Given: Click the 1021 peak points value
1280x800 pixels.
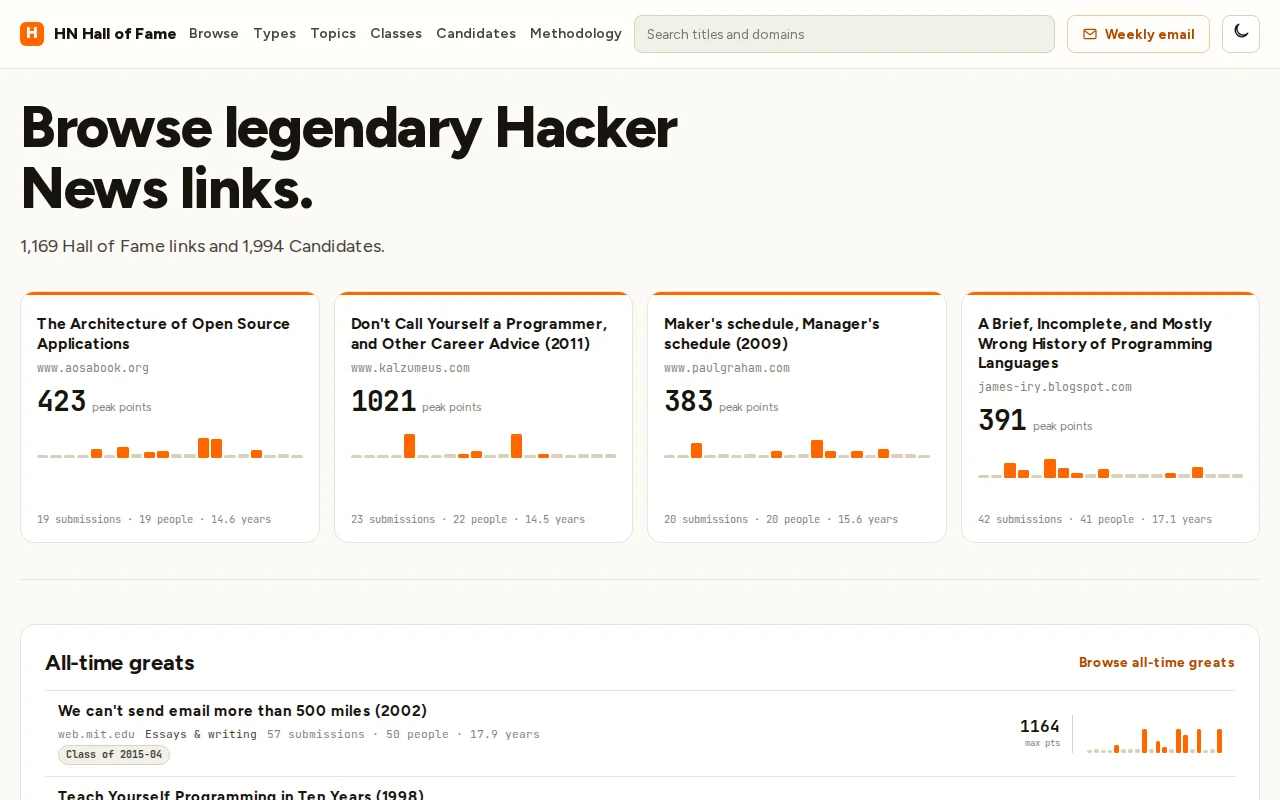Looking at the screenshot, I should [x=383, y=402].
